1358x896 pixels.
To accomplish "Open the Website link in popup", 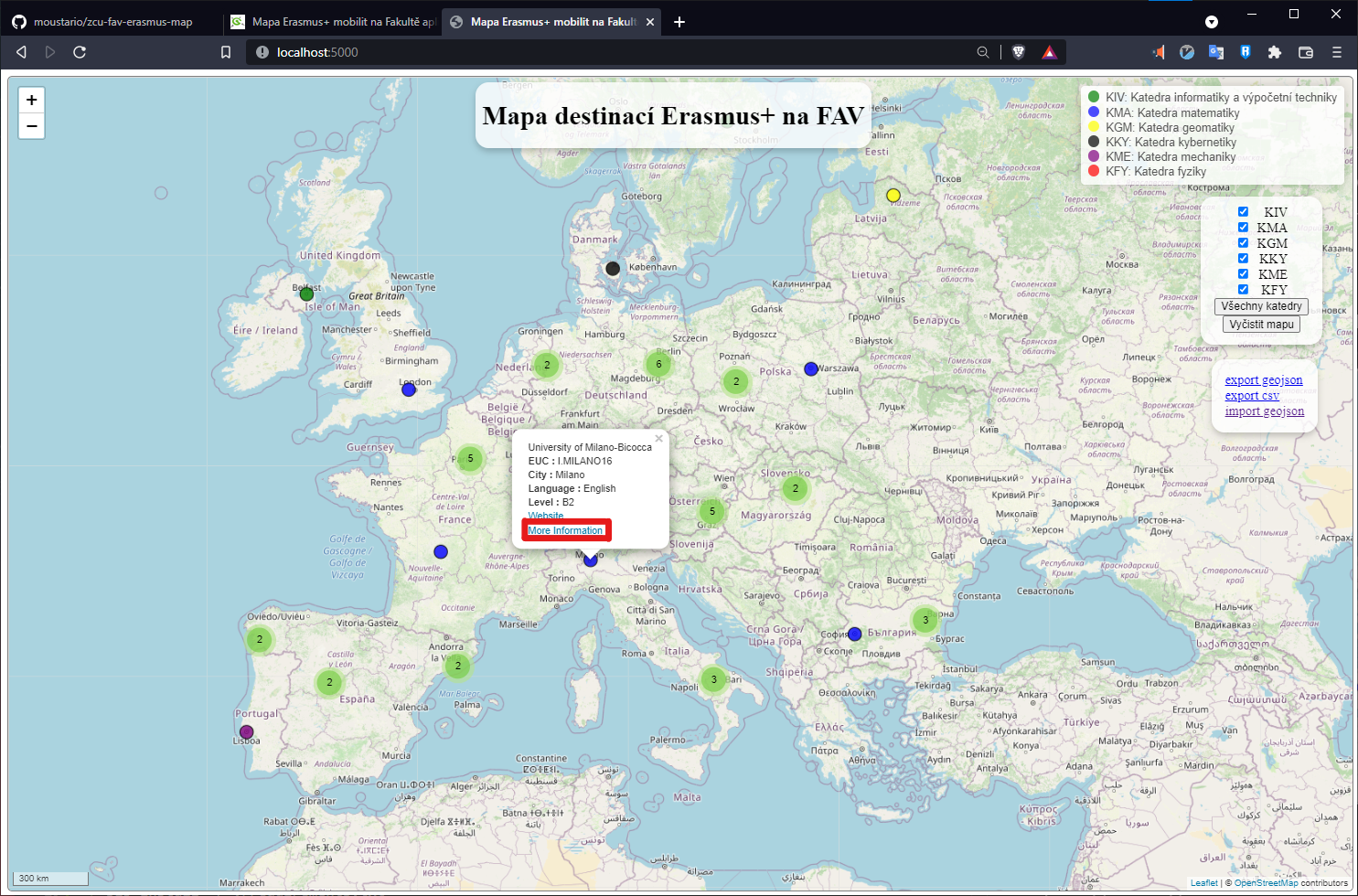I will click(546, 517).
